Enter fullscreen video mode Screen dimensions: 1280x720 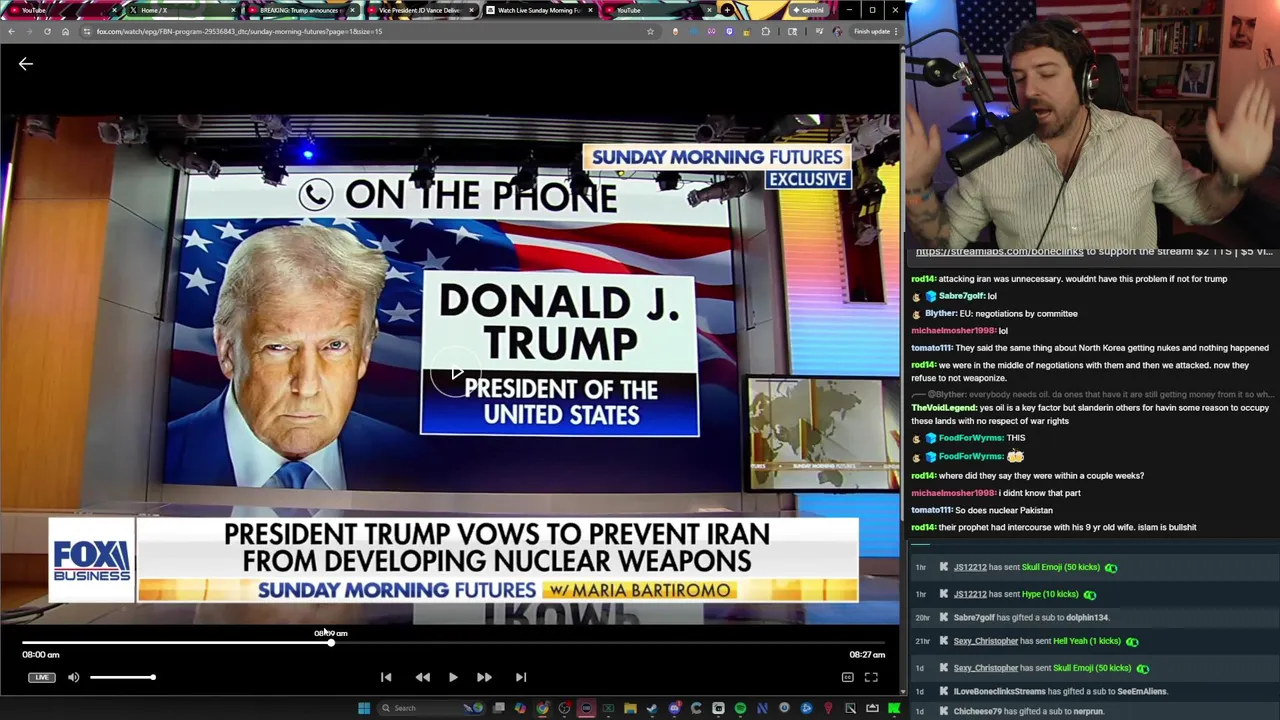pyautogui.click(x=871, y=677)
